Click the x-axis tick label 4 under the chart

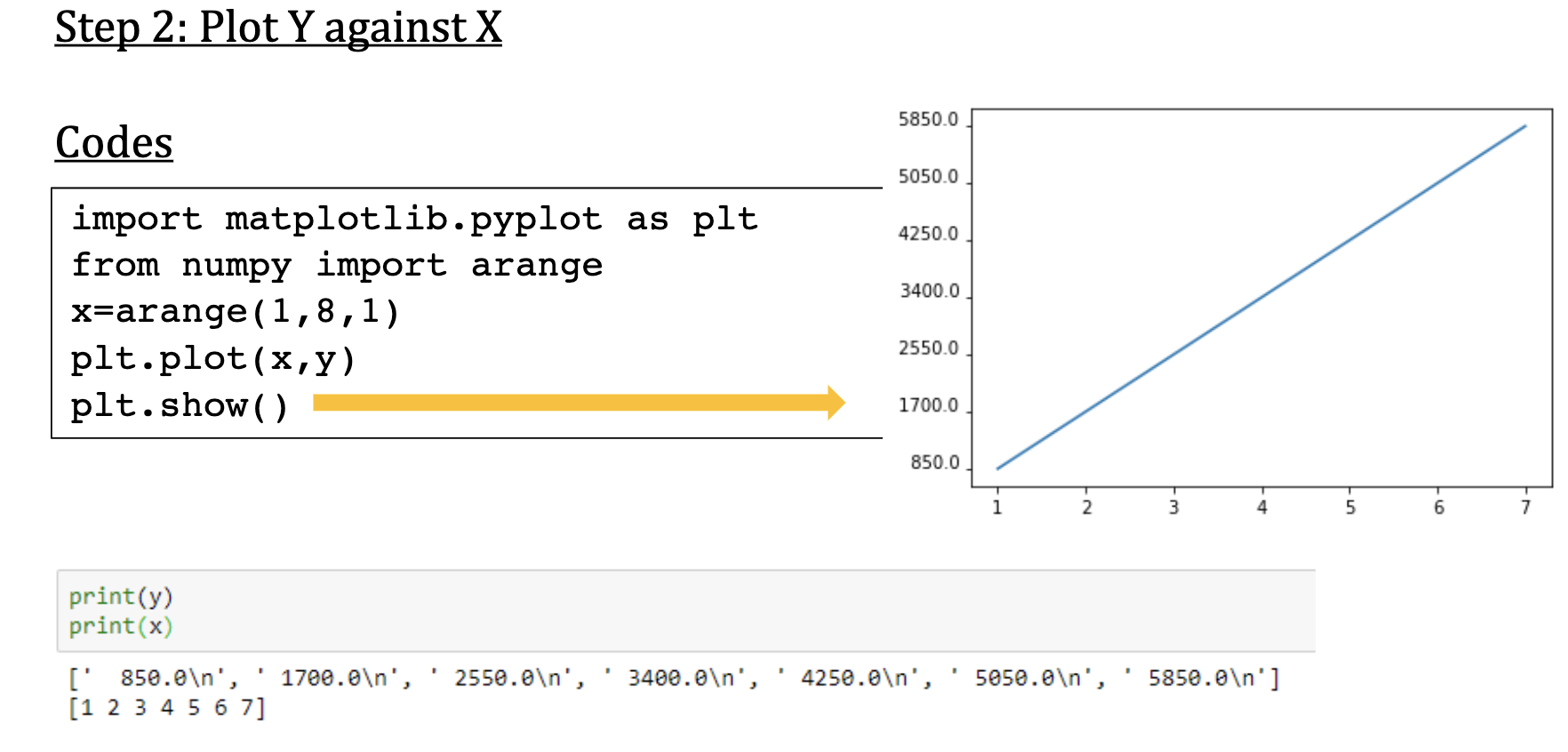pyautogui.click(x=1262, y=508)
